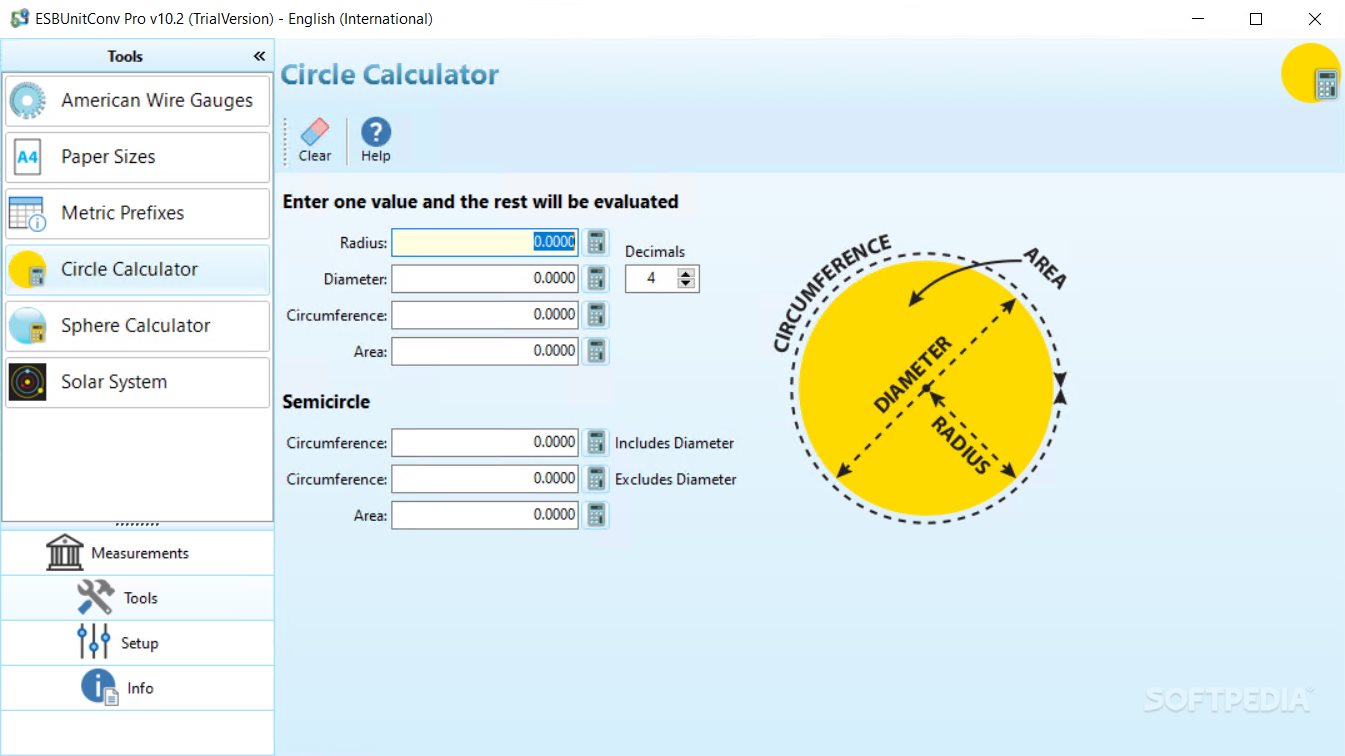Click 'Enter one value' instruction text
The width and height of the screenshot is (1345, 756).
tap(480, 202)
